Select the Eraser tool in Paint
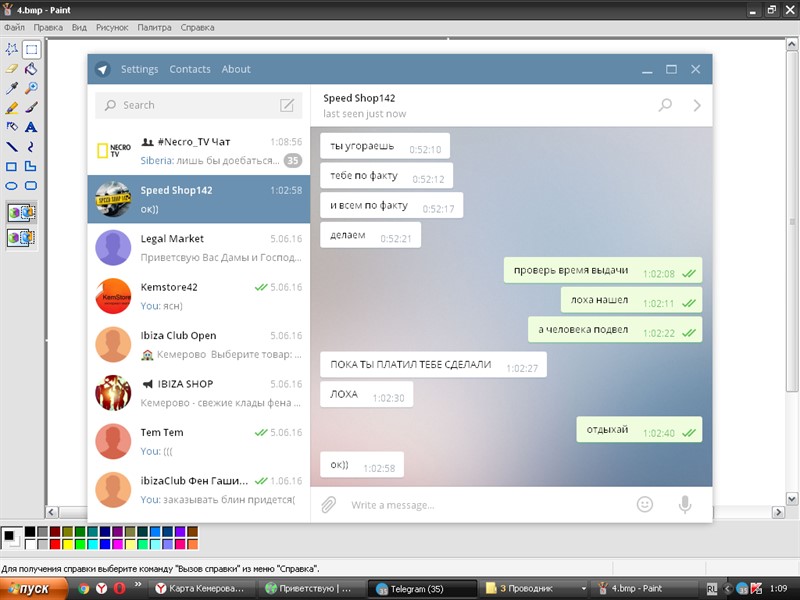Viewport: 800px width, 600px height. coord(12,69)
